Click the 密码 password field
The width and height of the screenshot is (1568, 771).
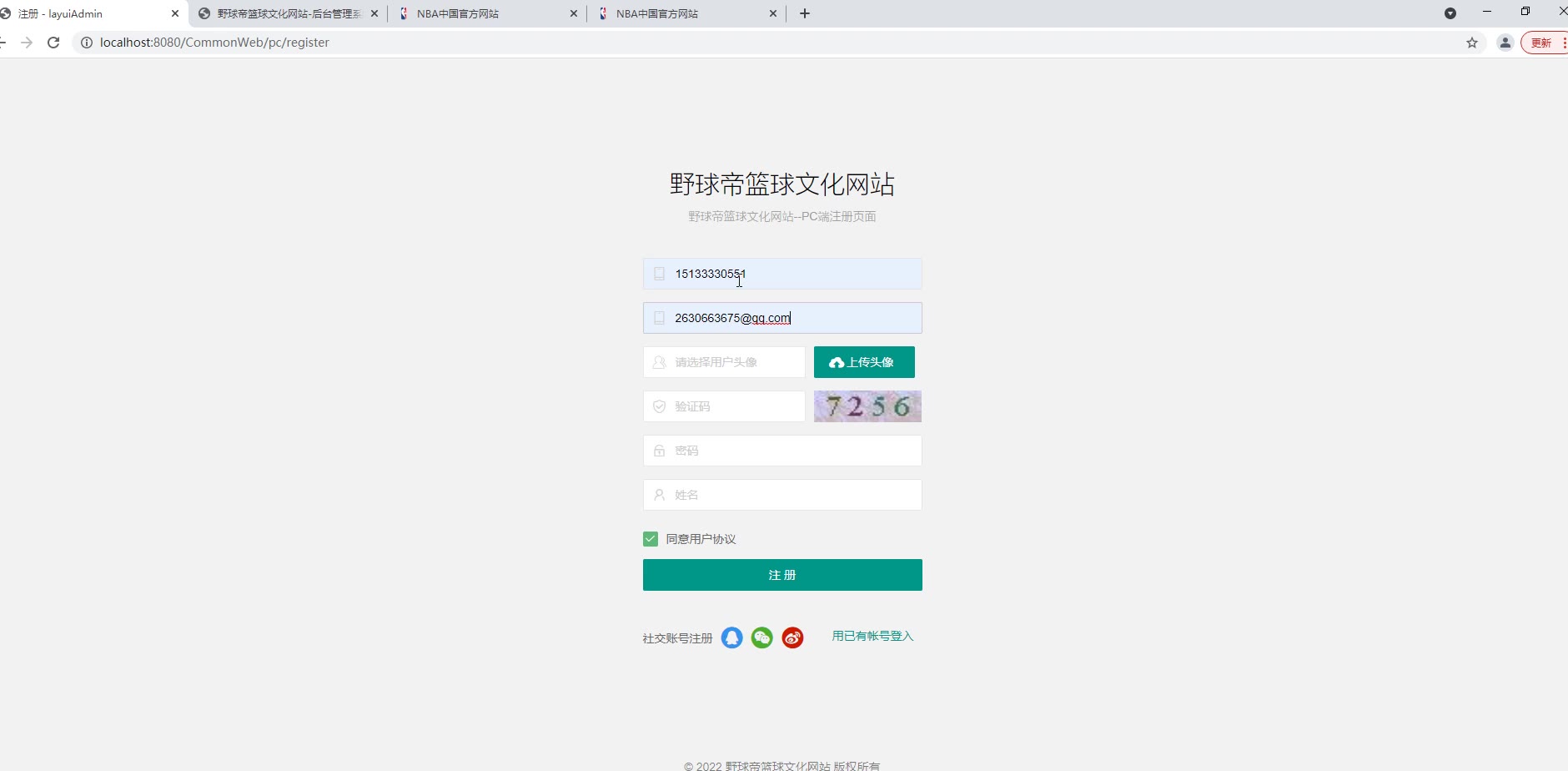[x=782, y=451]
